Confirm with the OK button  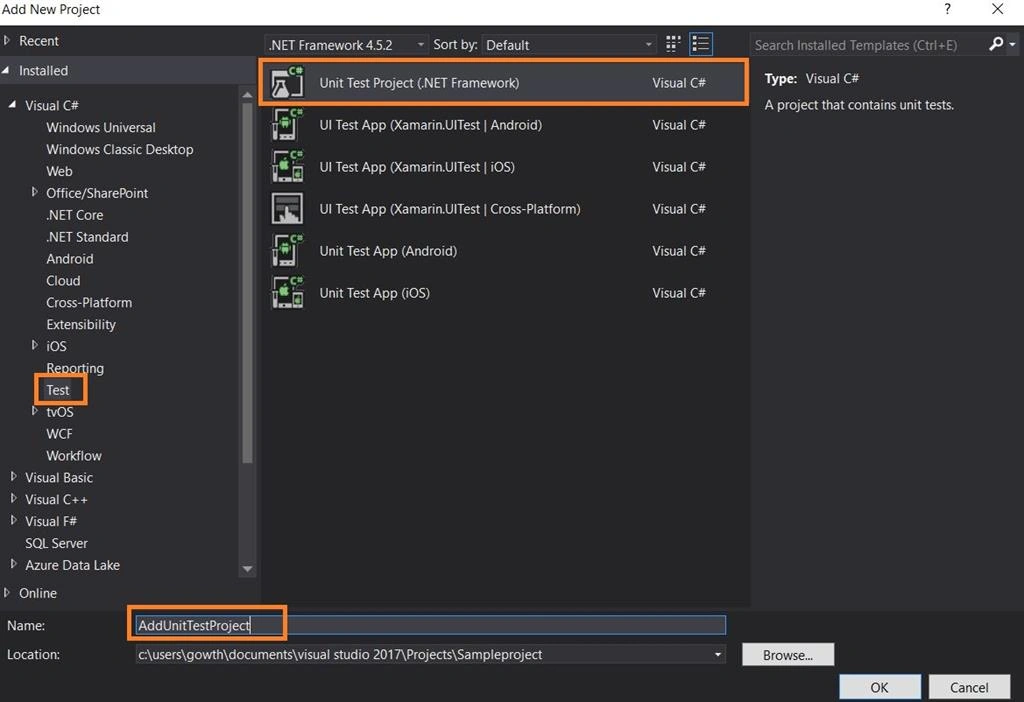[880, 687]
